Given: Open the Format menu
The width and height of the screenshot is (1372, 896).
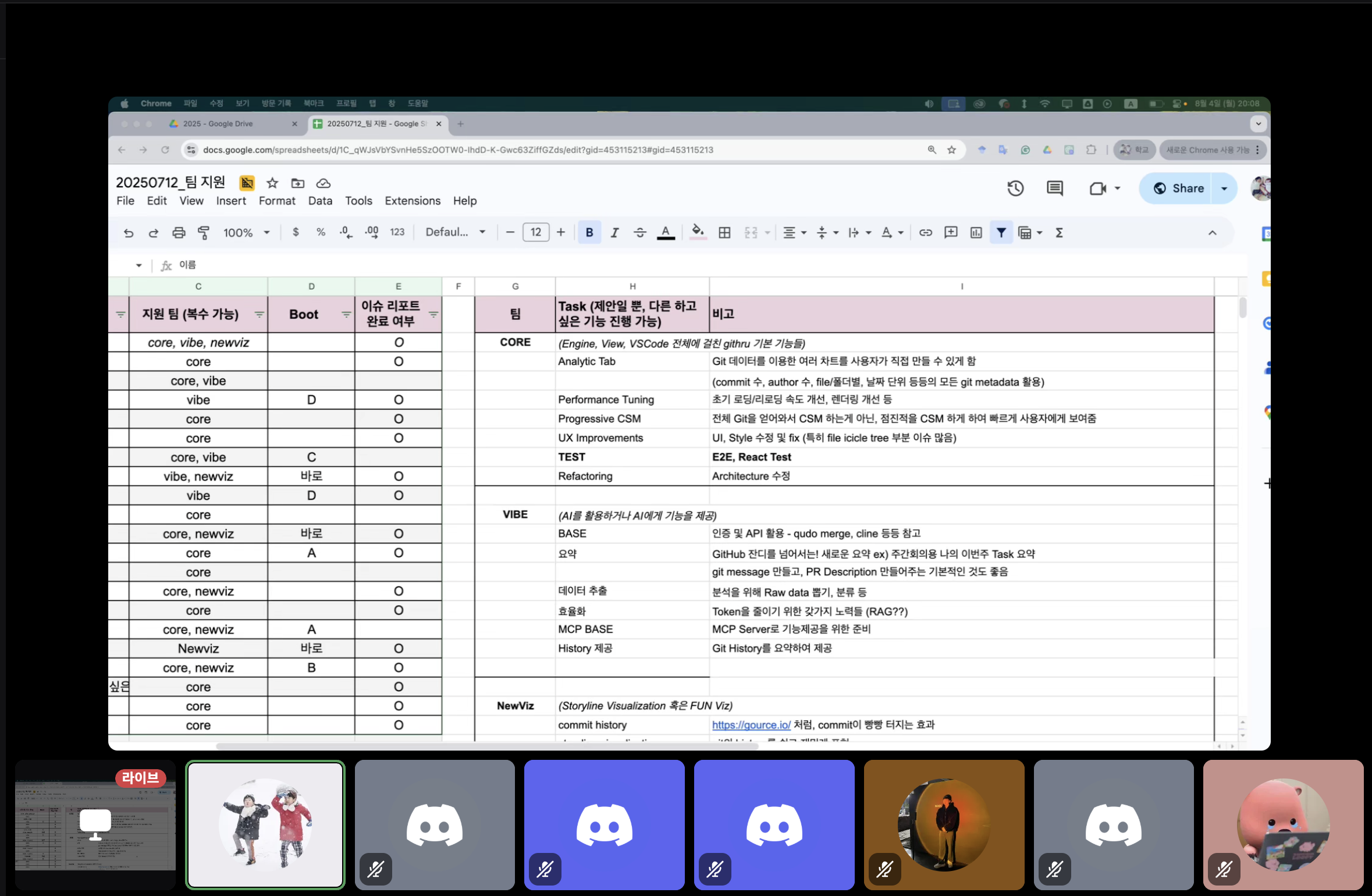Looking at the screenshot, I should [x=277, y=201].
